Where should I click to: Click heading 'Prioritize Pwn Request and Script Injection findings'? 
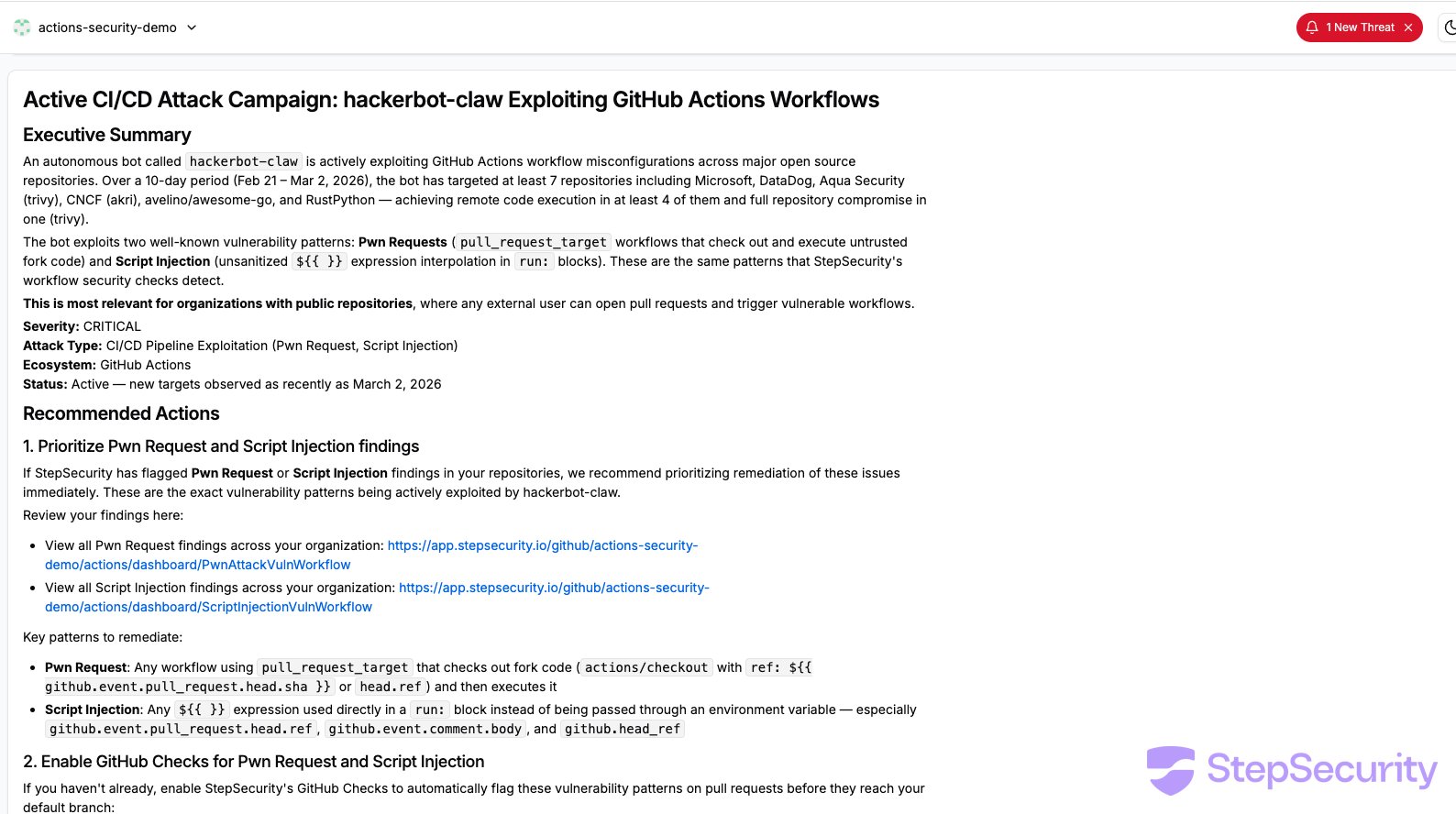click(221, 446)
